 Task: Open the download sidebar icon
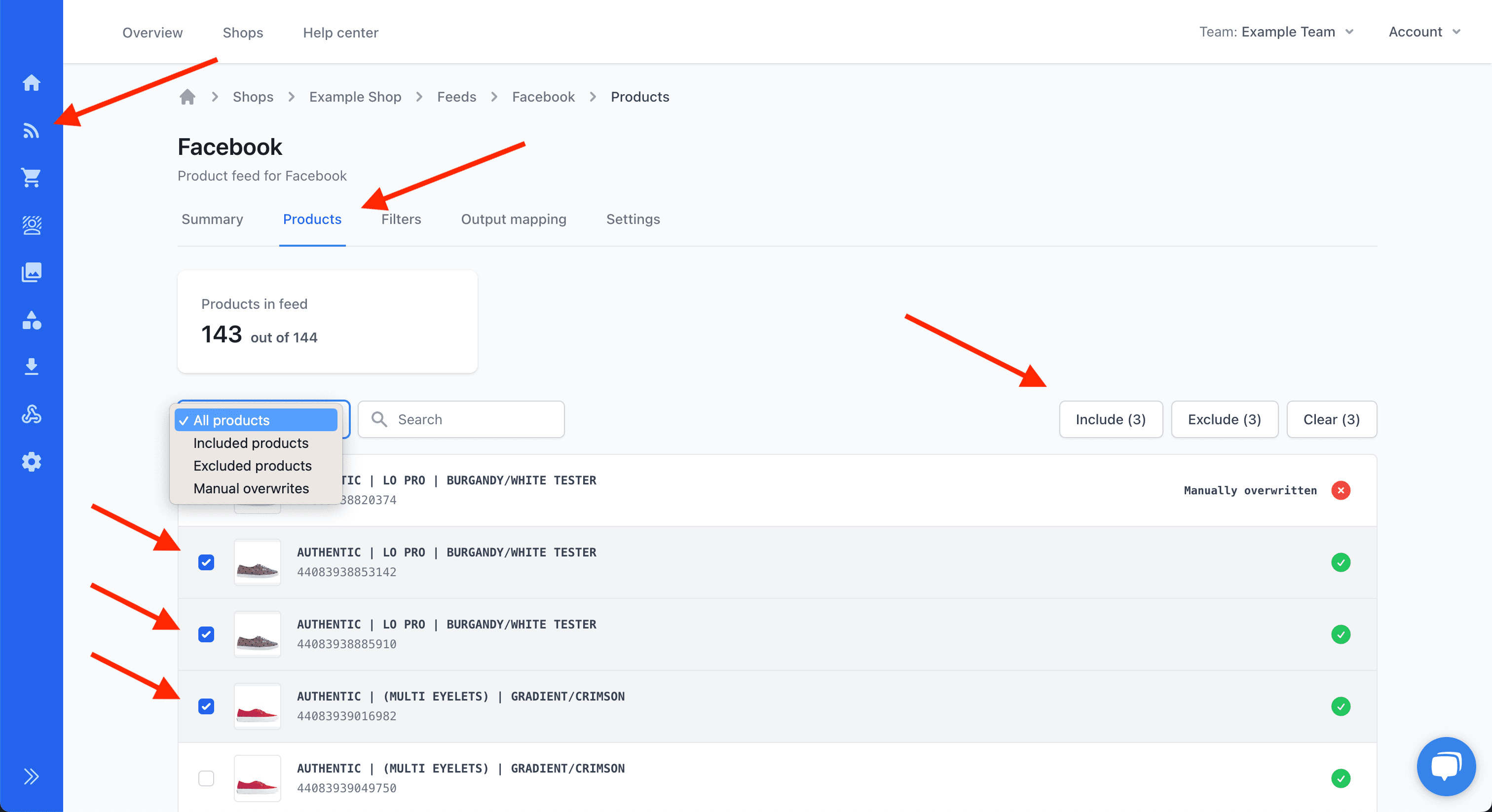pos(31,367)
